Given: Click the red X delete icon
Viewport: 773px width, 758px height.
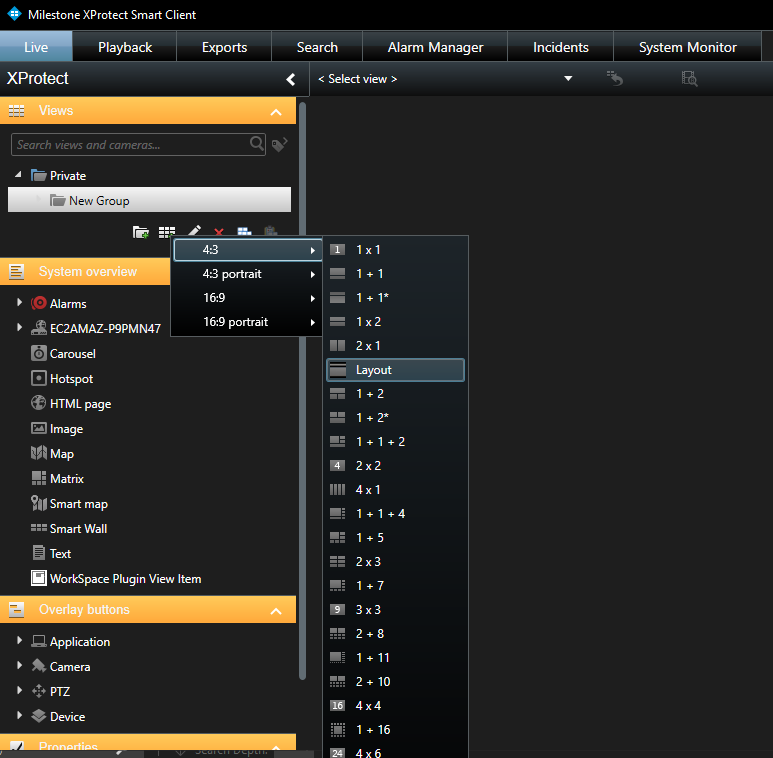Looking at the screenshot, I should (x=219, y=231).
